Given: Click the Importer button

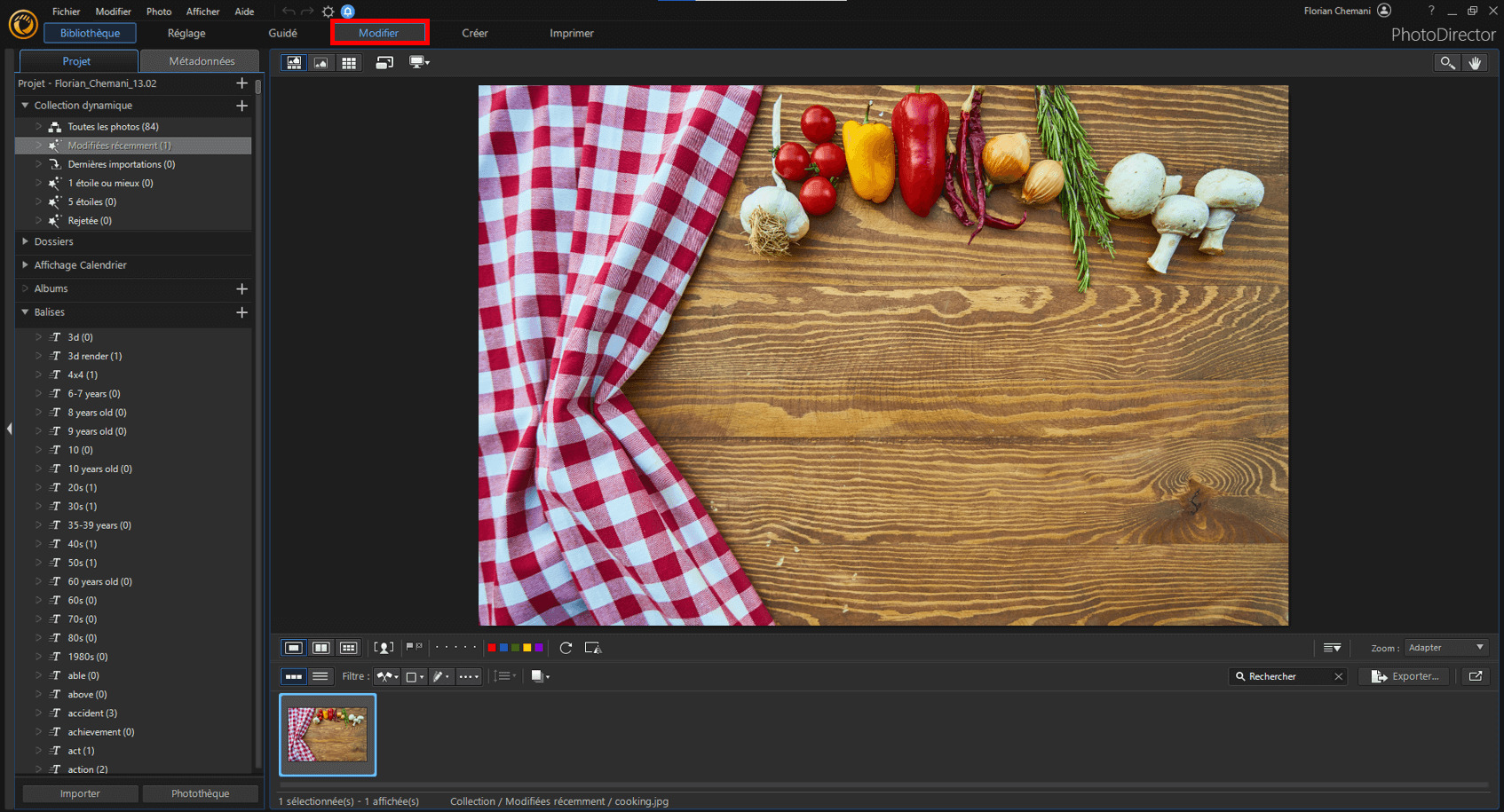Looking at the screenshot, I should 80,793.
